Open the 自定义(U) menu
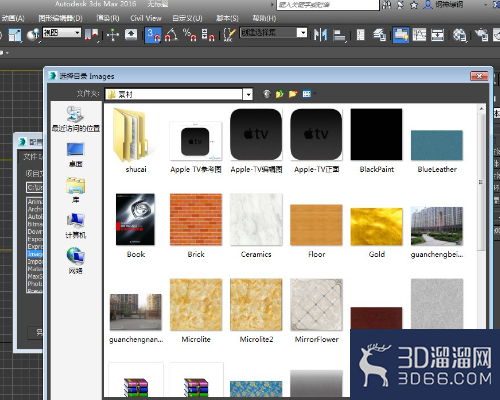The width and height of the screenshot is (500, 400). coord(187,18)
